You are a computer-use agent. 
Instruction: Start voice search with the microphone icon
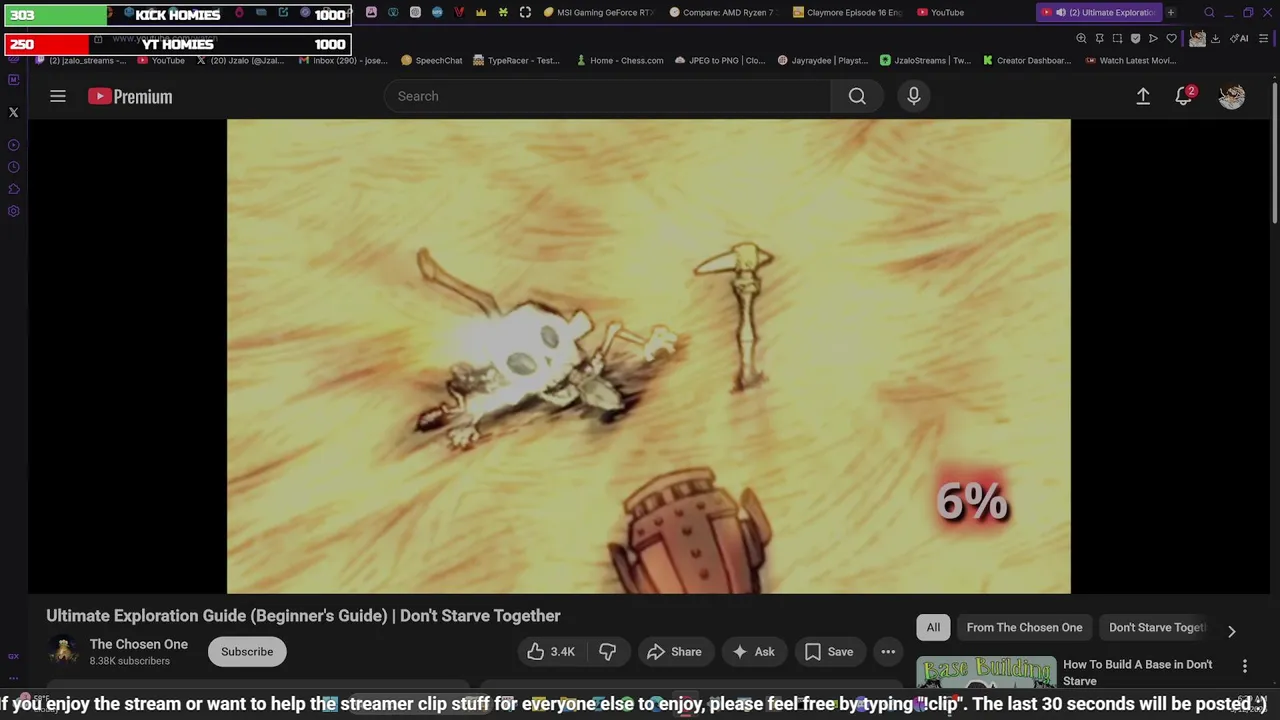(913, 96)
